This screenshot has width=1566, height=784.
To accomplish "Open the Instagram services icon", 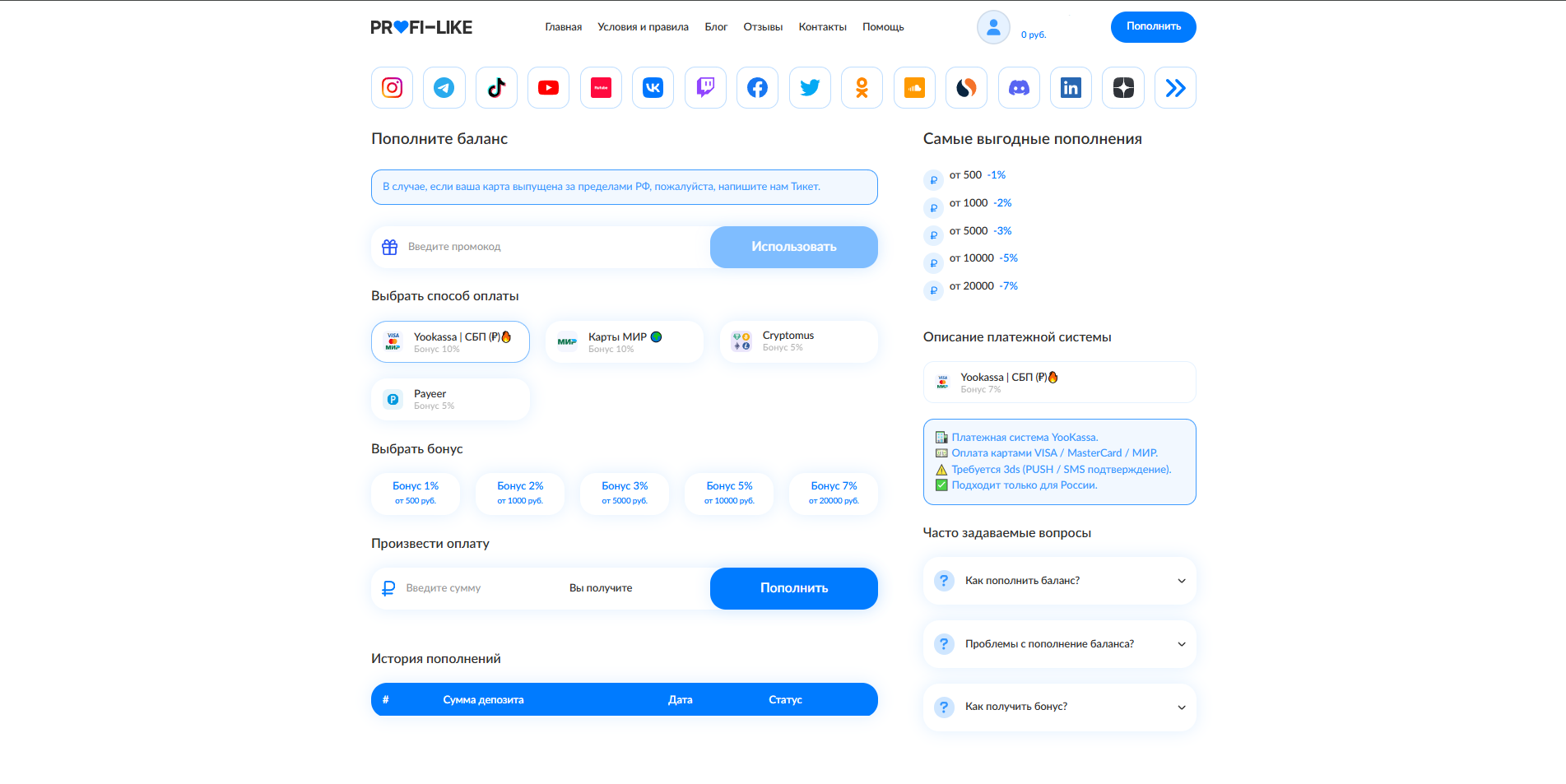I will click(392, 88).
